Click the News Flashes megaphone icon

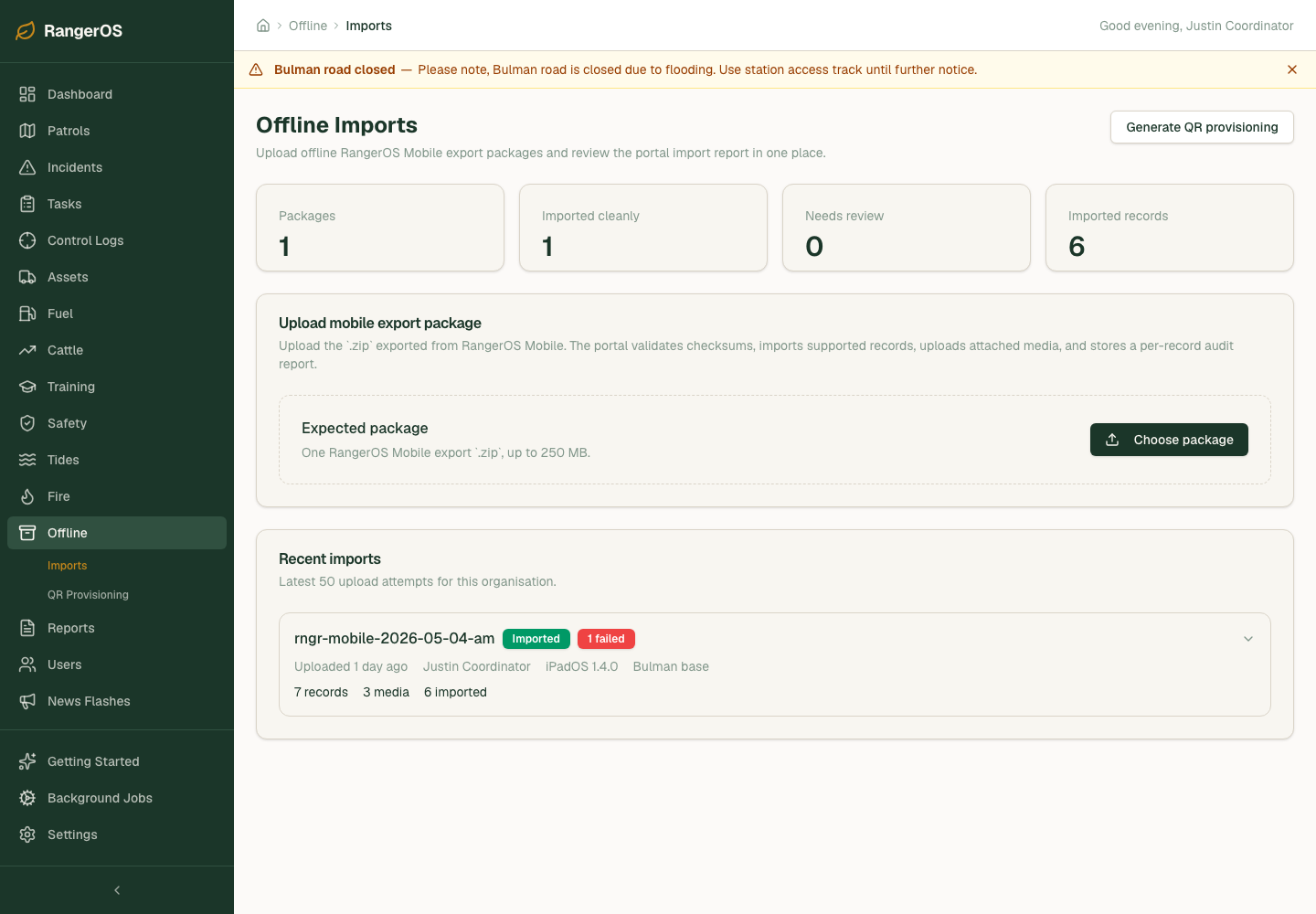pos(27,701)
